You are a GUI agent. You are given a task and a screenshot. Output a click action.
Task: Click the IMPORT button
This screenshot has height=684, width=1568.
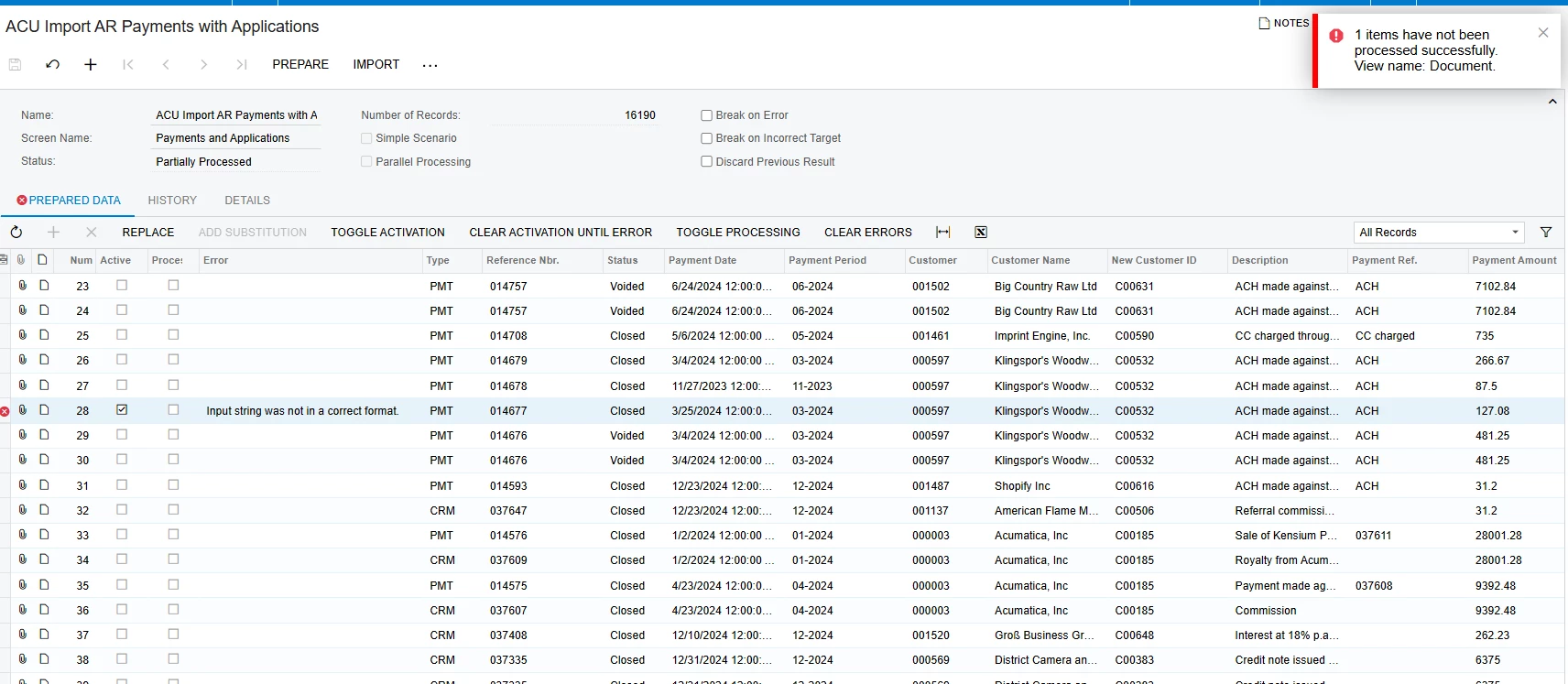point(376,64)
